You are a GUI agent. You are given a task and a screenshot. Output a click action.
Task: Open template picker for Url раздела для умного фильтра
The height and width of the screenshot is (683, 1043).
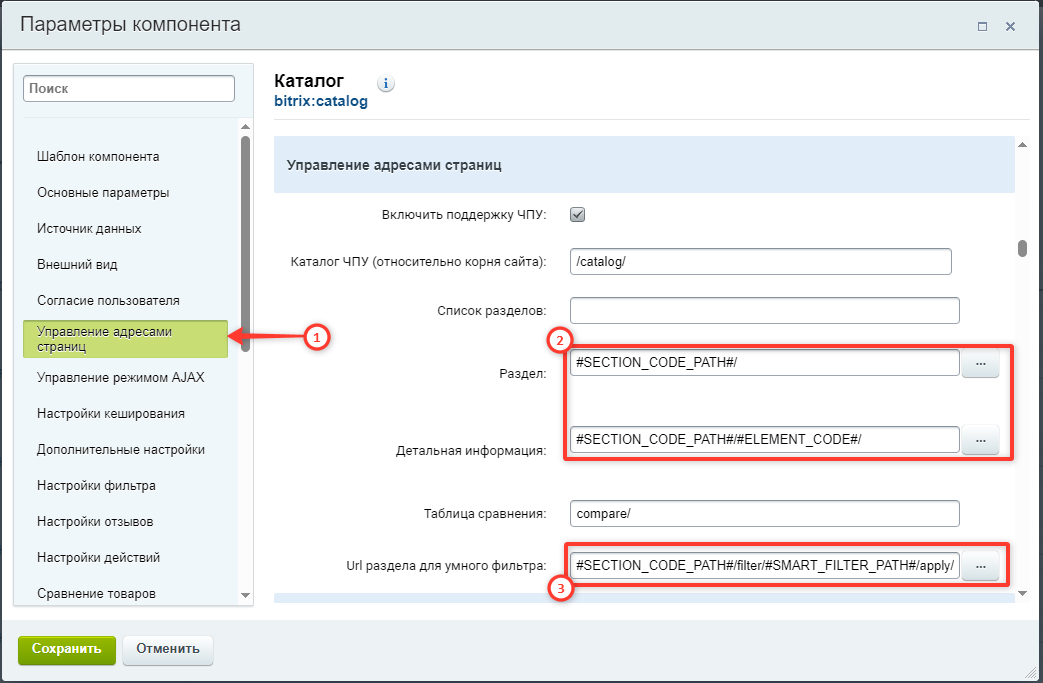[x=980, y=565]
